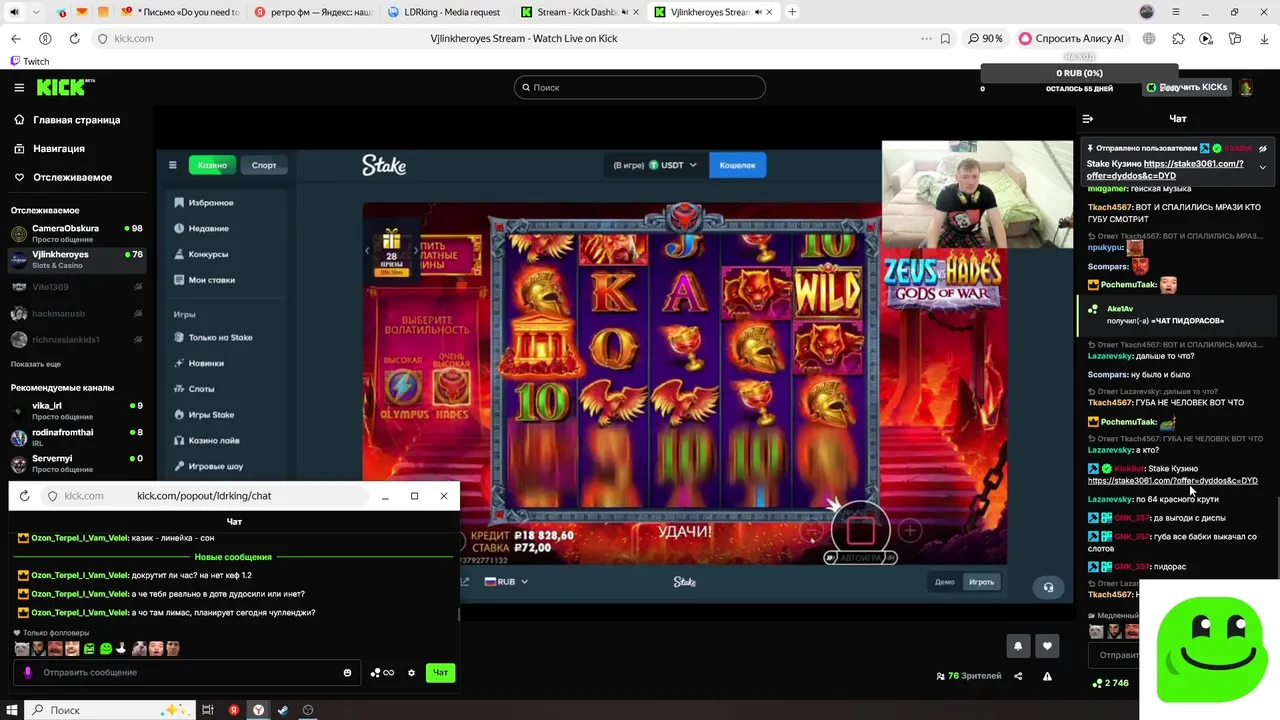Click the frog emote in popout chat
This screenshot has width=1280, height=720.
tap(105, 648)
